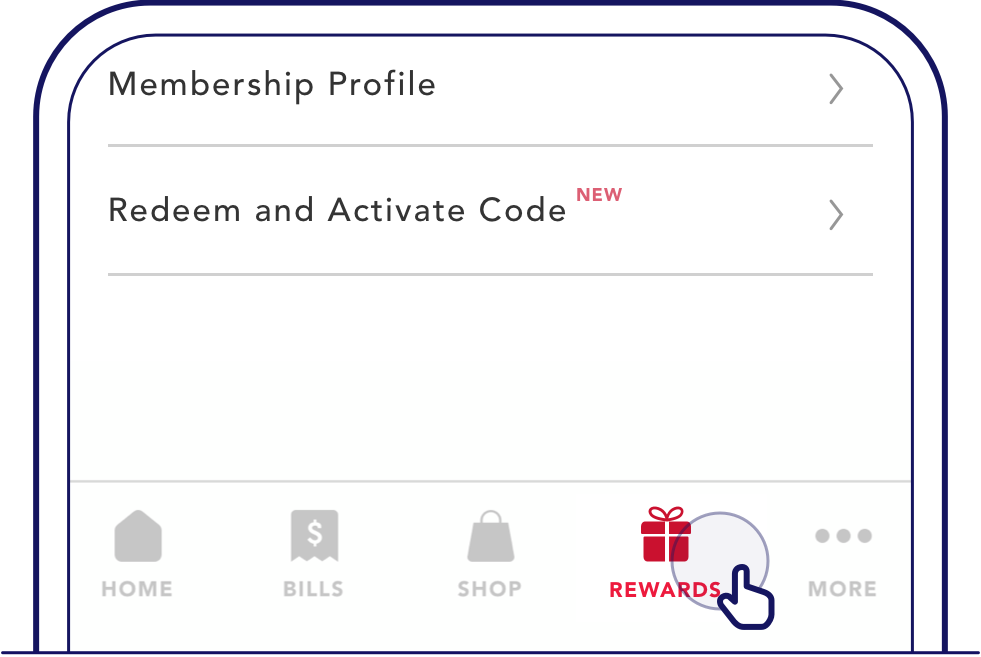Select the red REWARDS tab label

click(x=665, y=589)
